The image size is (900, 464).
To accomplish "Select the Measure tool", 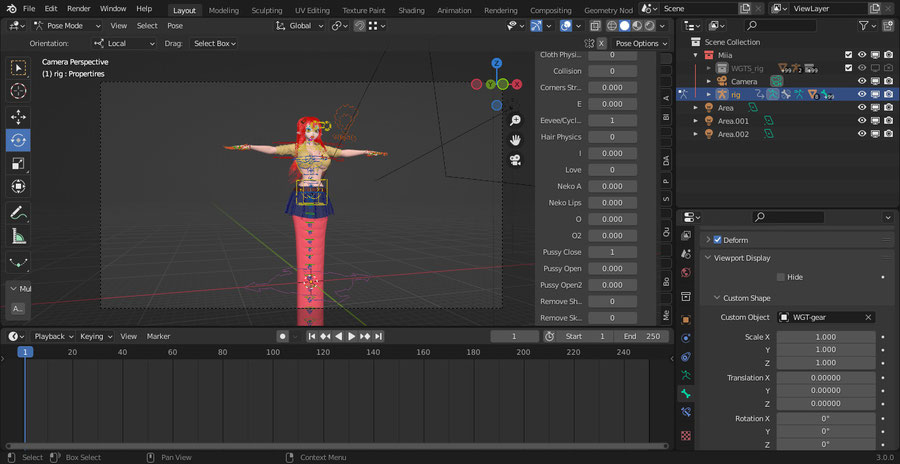I will (x=18, y=236).
